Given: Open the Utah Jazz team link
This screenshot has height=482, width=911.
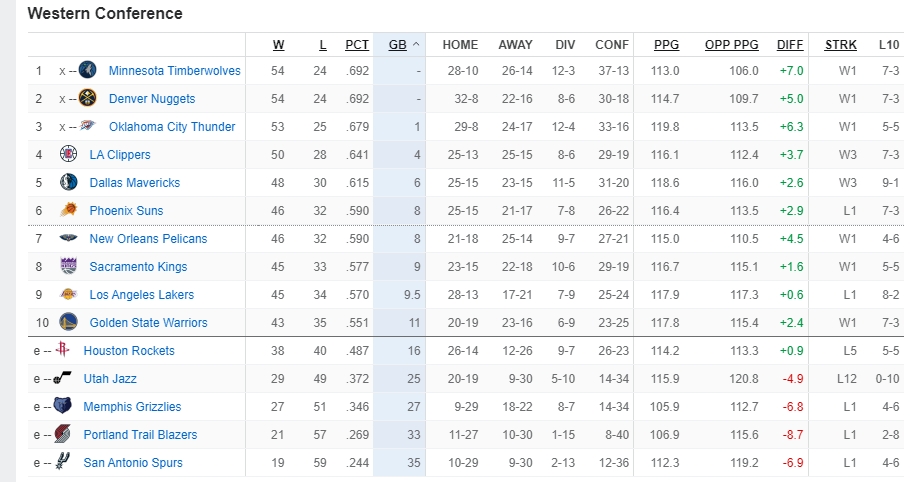Looking at the screenshot, I should [110, 379].
